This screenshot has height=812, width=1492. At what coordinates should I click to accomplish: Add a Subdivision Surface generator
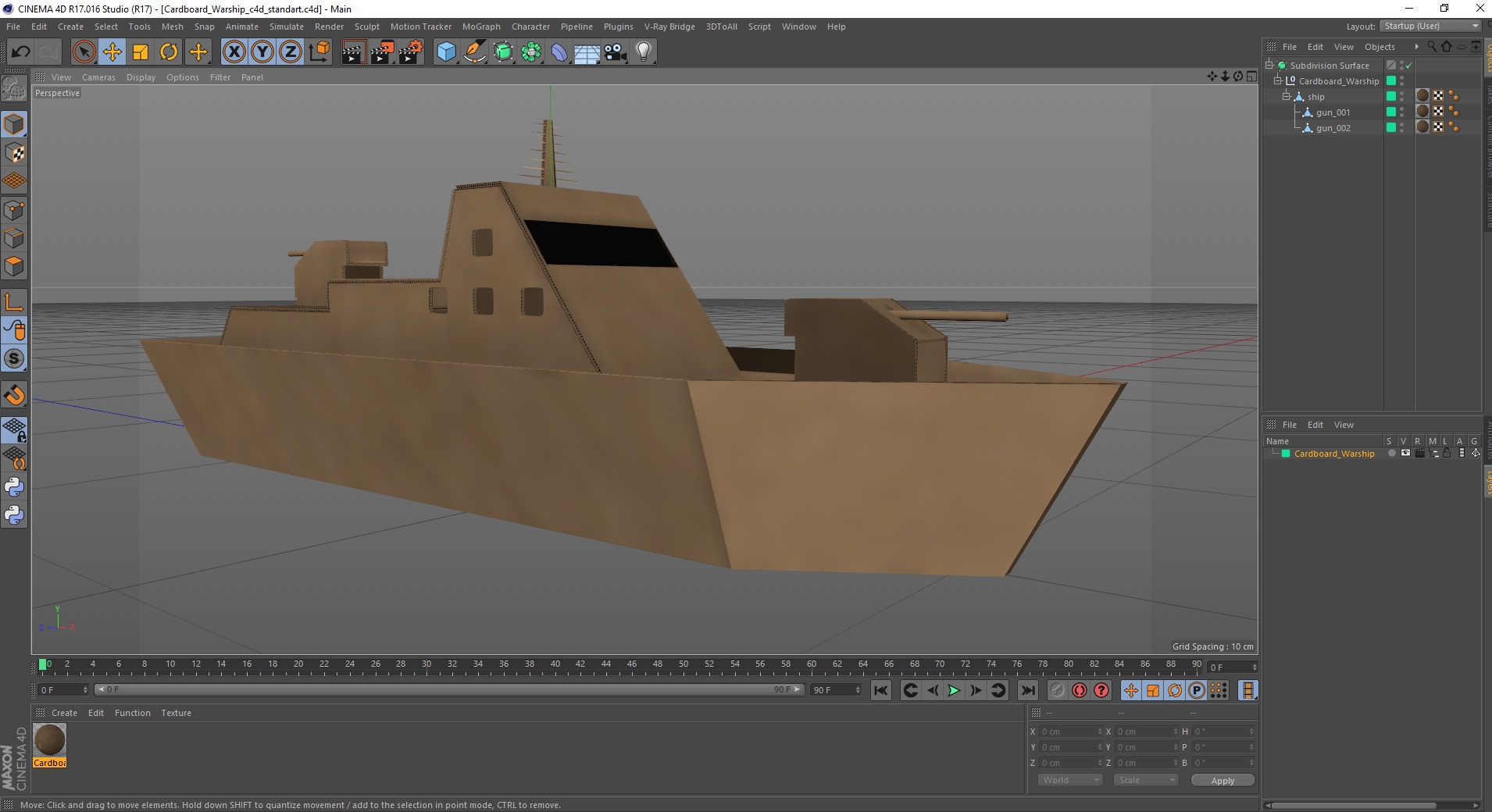pos(503,52)
